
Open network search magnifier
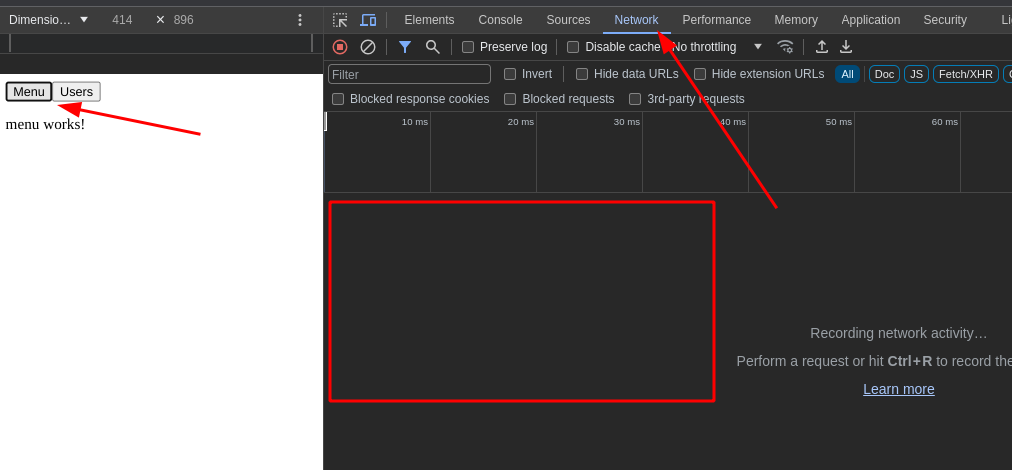coord(433,47)
